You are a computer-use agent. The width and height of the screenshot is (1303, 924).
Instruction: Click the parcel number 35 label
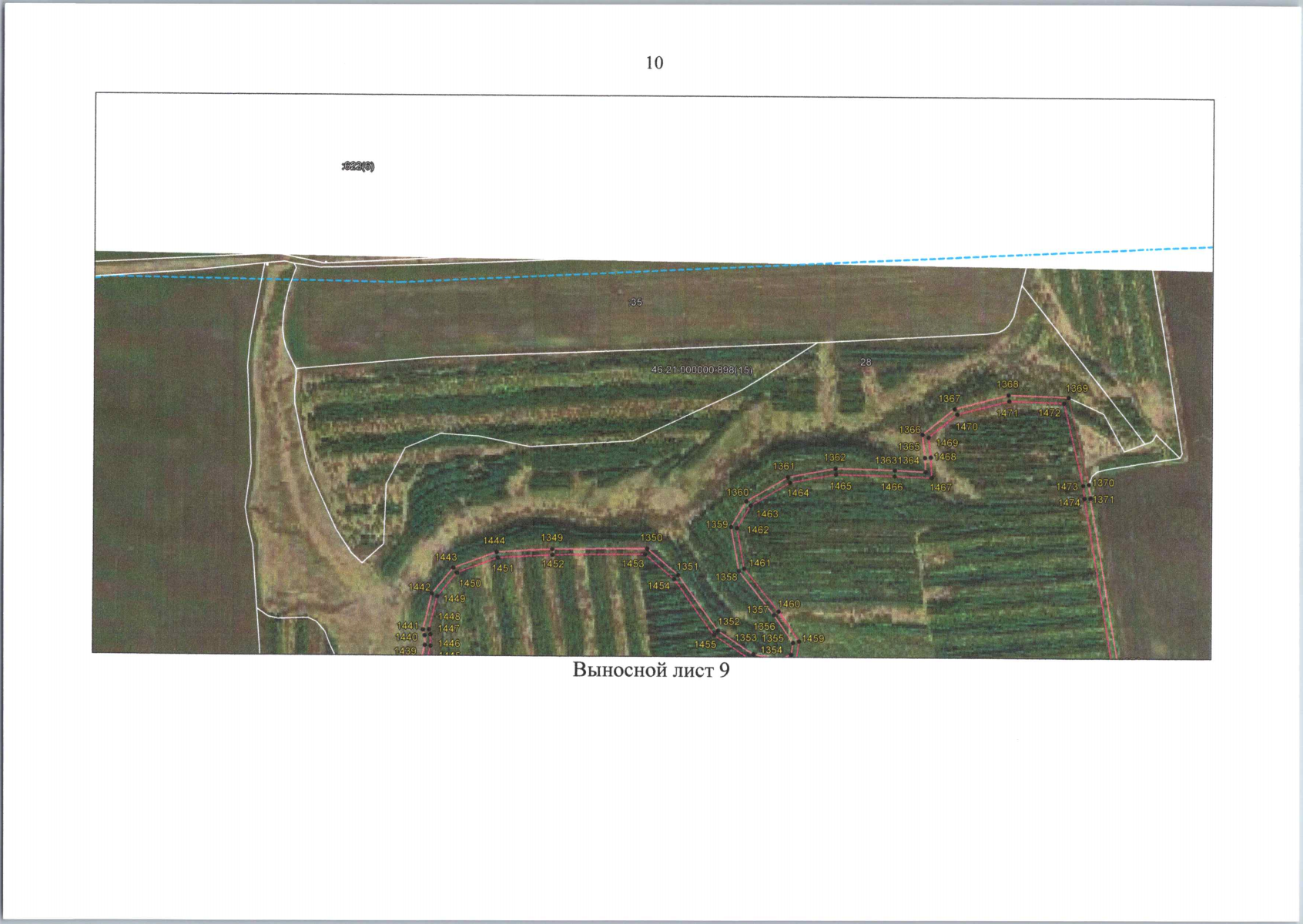pos(636,303)
